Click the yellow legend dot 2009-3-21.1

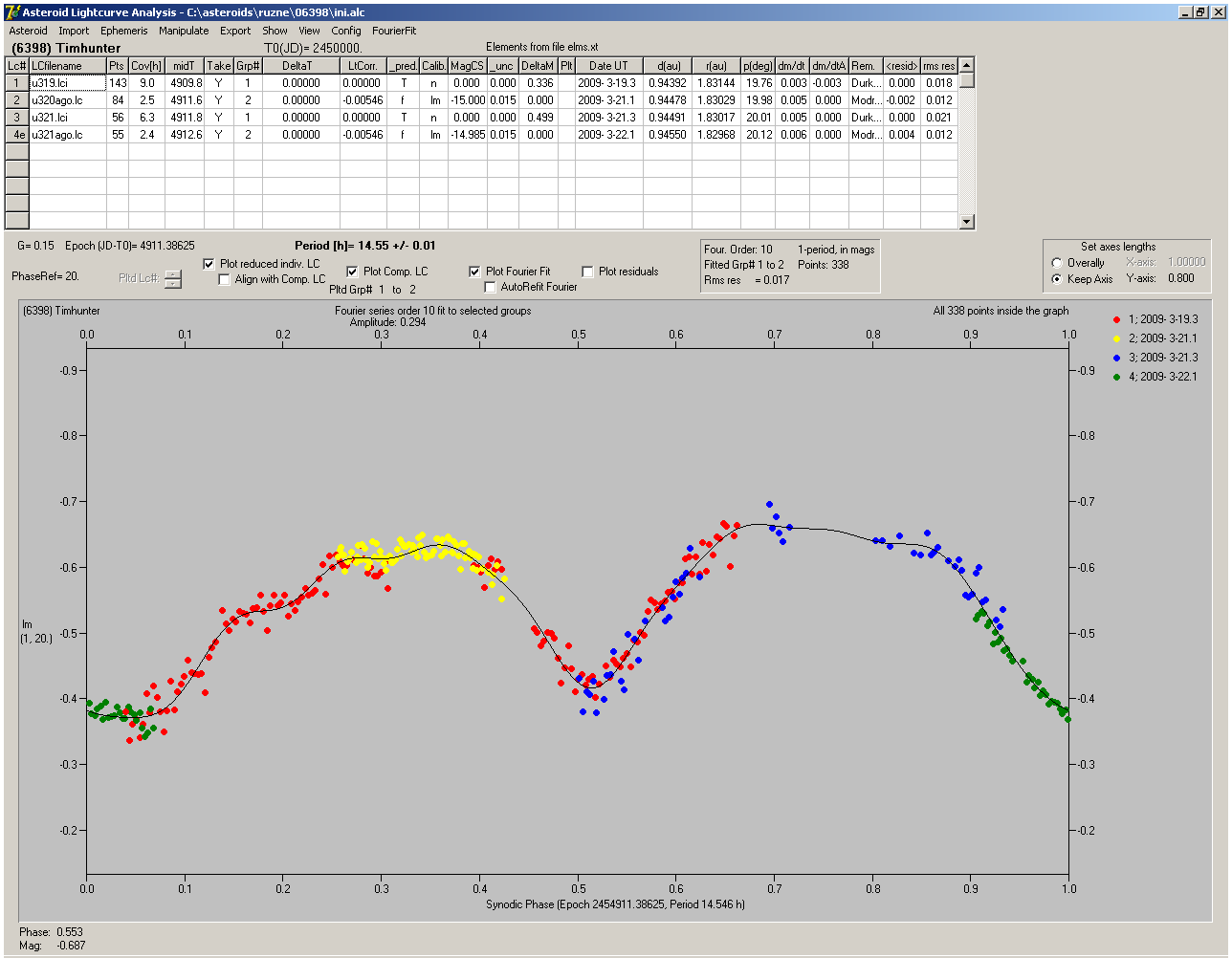(x=1118, y=337)
